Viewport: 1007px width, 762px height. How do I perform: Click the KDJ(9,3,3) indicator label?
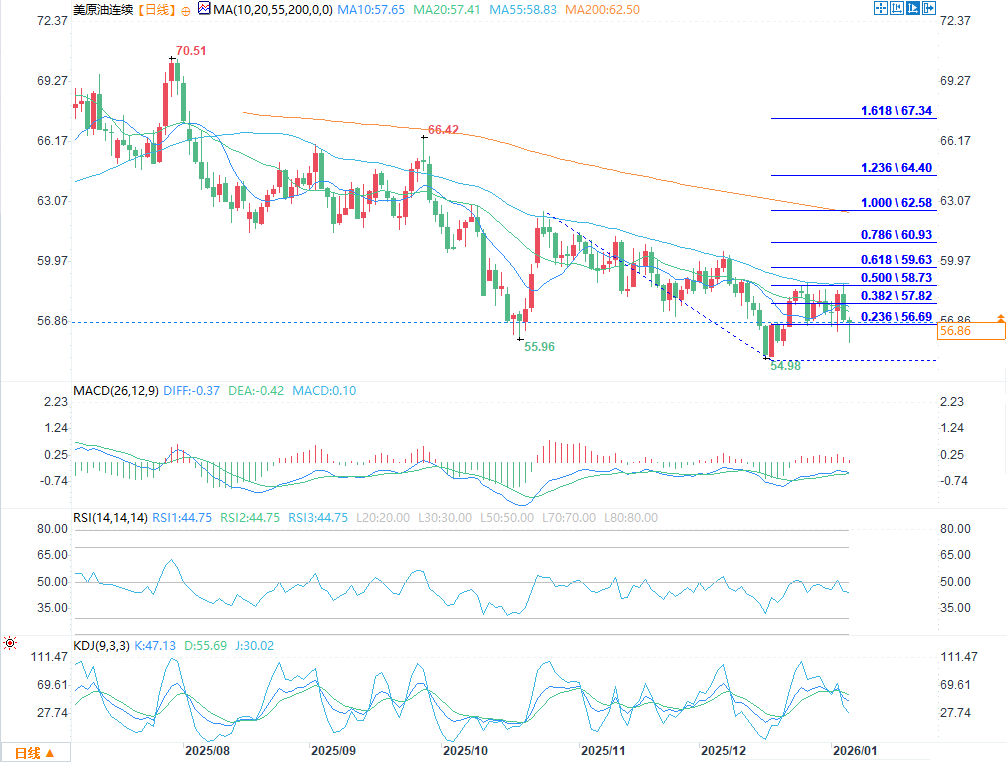pos(101,646)
